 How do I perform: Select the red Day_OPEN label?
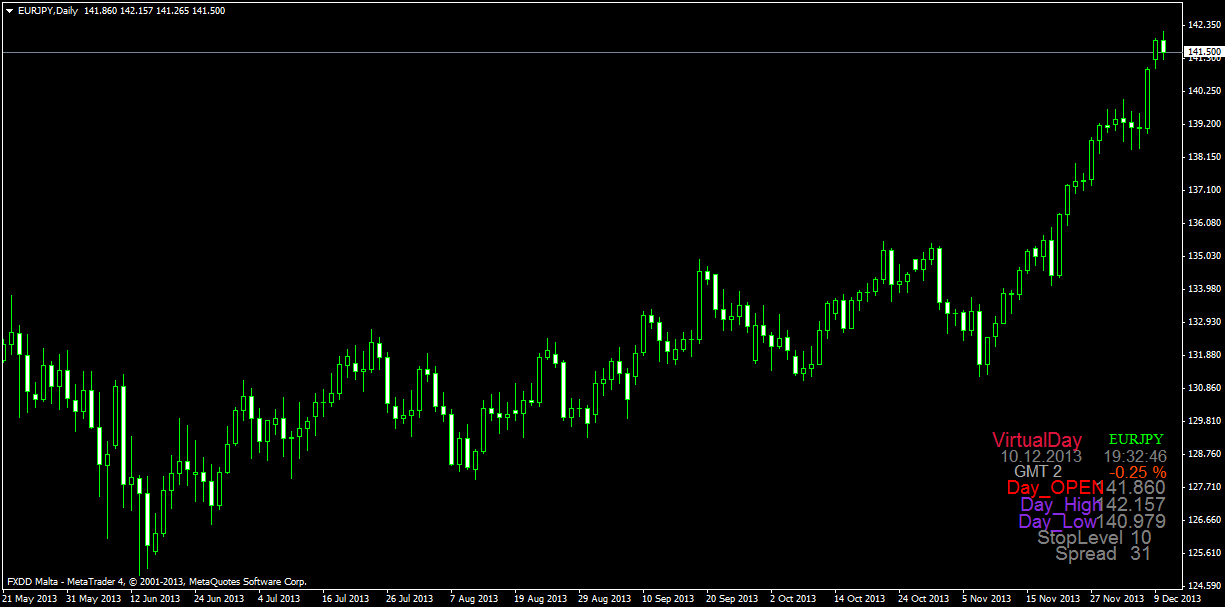1050,487
